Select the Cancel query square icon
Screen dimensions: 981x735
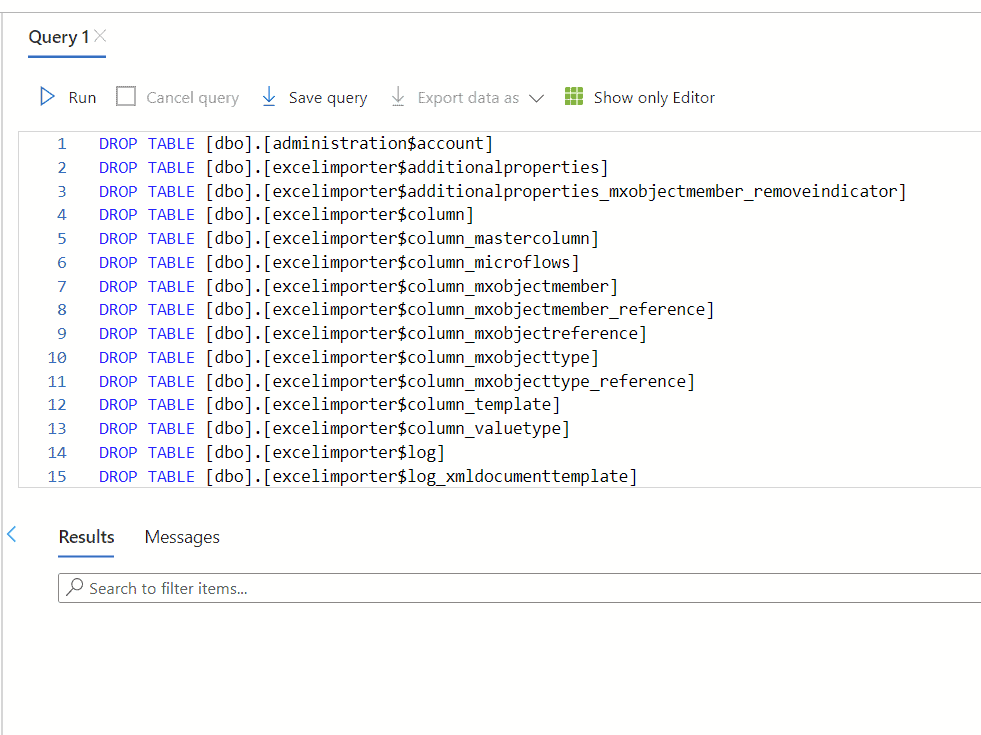point(125,96)
